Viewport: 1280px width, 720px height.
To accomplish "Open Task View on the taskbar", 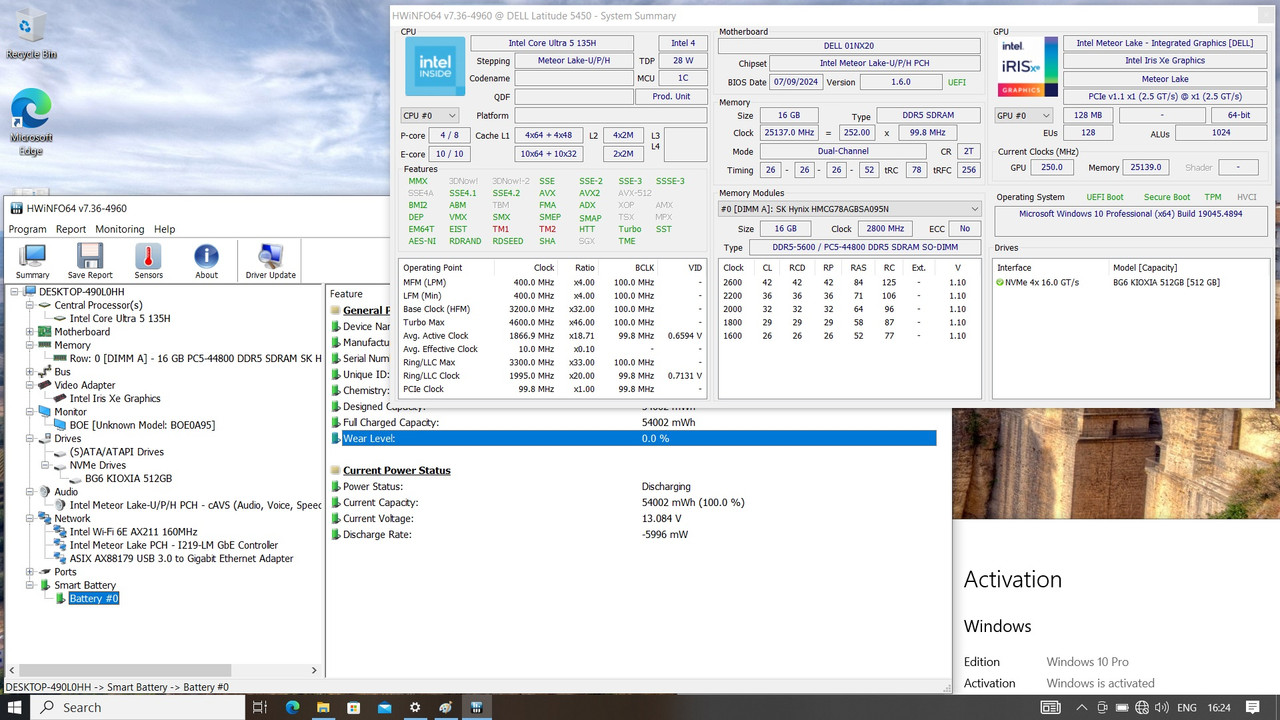I will tap(260, 707).
